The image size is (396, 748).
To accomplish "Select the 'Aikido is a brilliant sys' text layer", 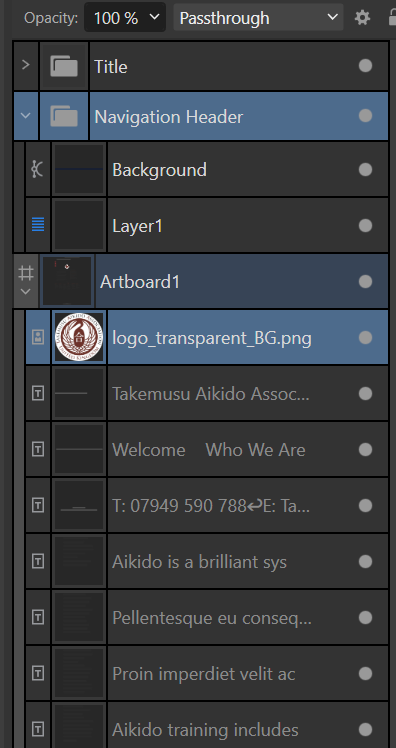I will (x=207, y=561).
